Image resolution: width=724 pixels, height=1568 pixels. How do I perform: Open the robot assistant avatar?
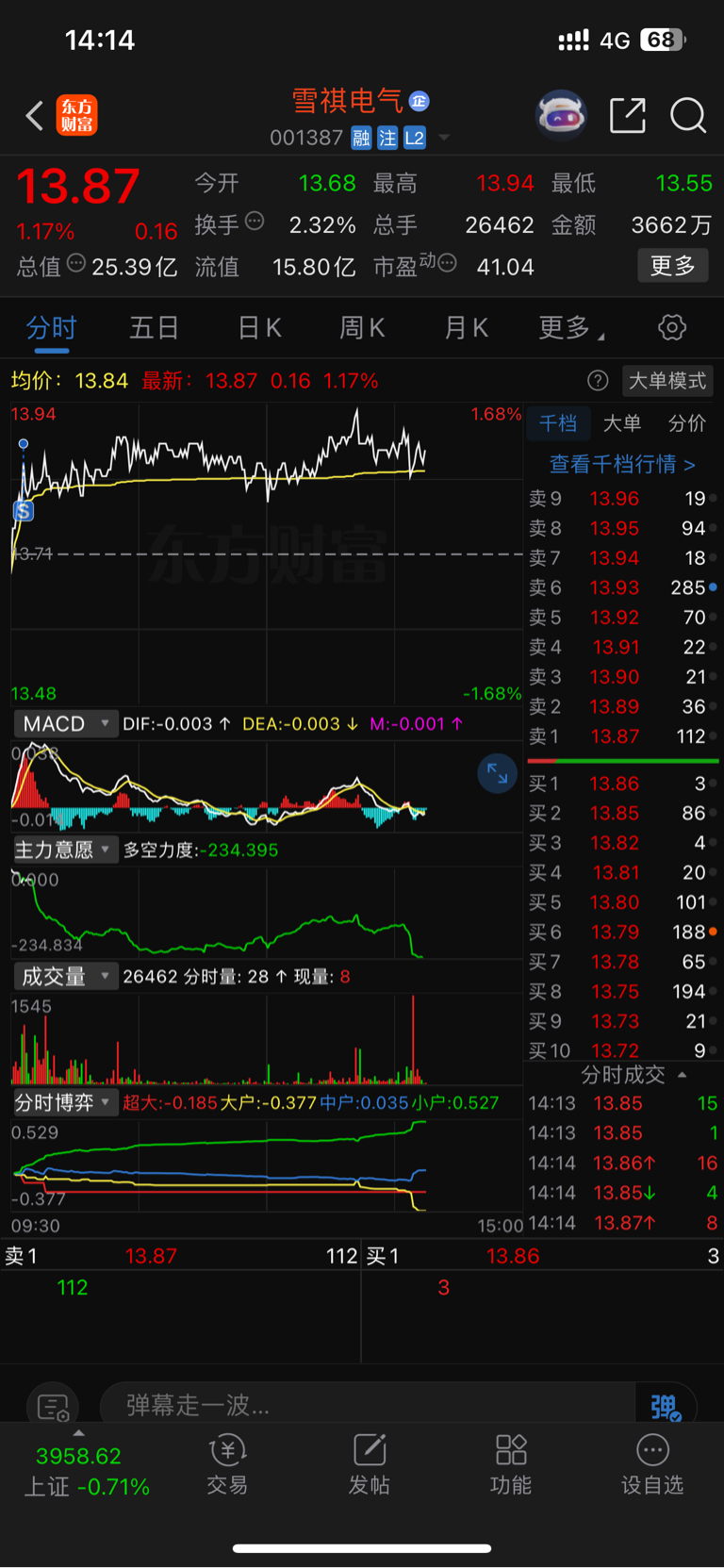pyautogui.click(x=561, y=116)
